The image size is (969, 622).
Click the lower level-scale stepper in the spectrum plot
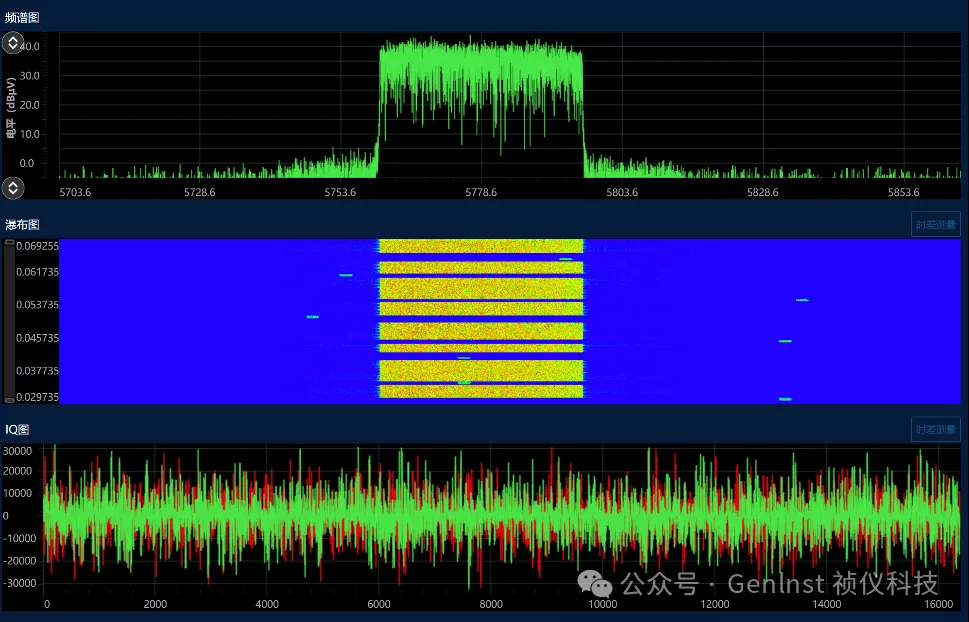point(12,187)
